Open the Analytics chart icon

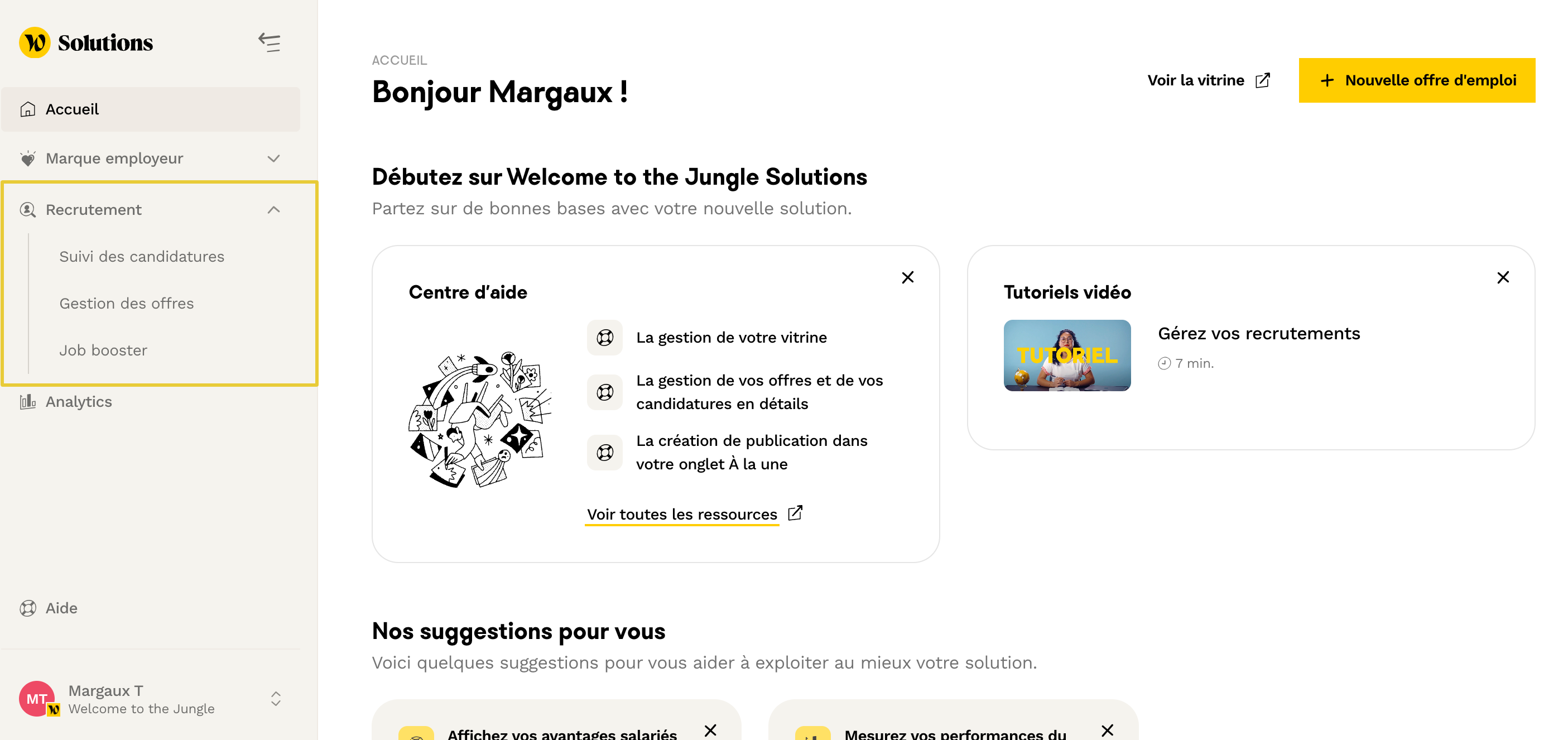click(28, 402)
